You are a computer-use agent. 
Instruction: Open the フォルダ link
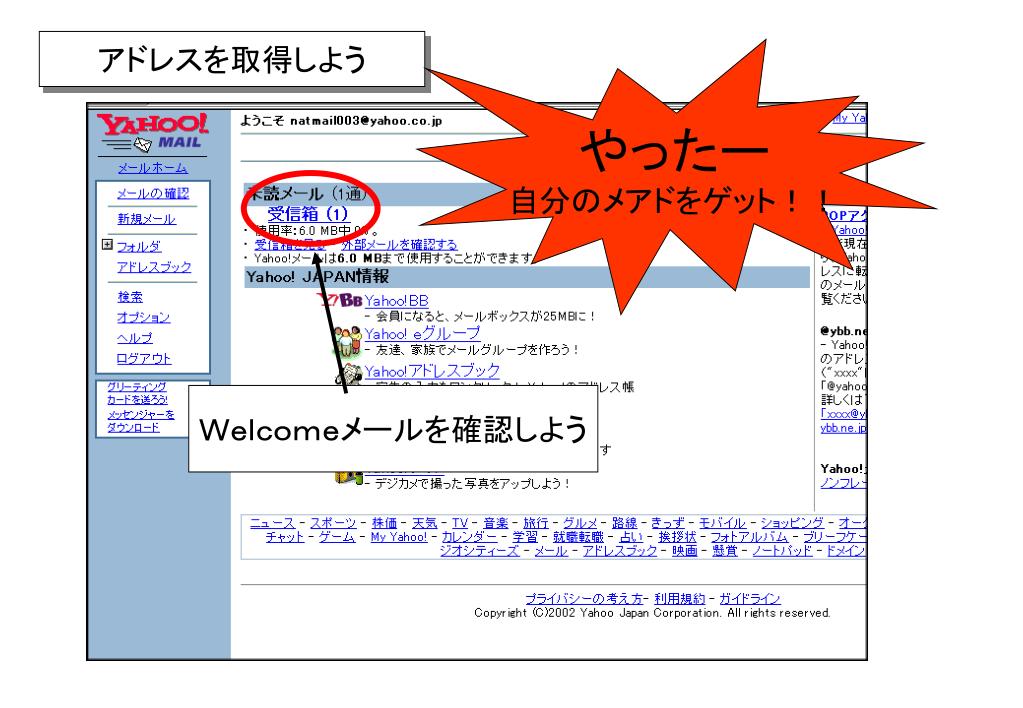(138, 246)
